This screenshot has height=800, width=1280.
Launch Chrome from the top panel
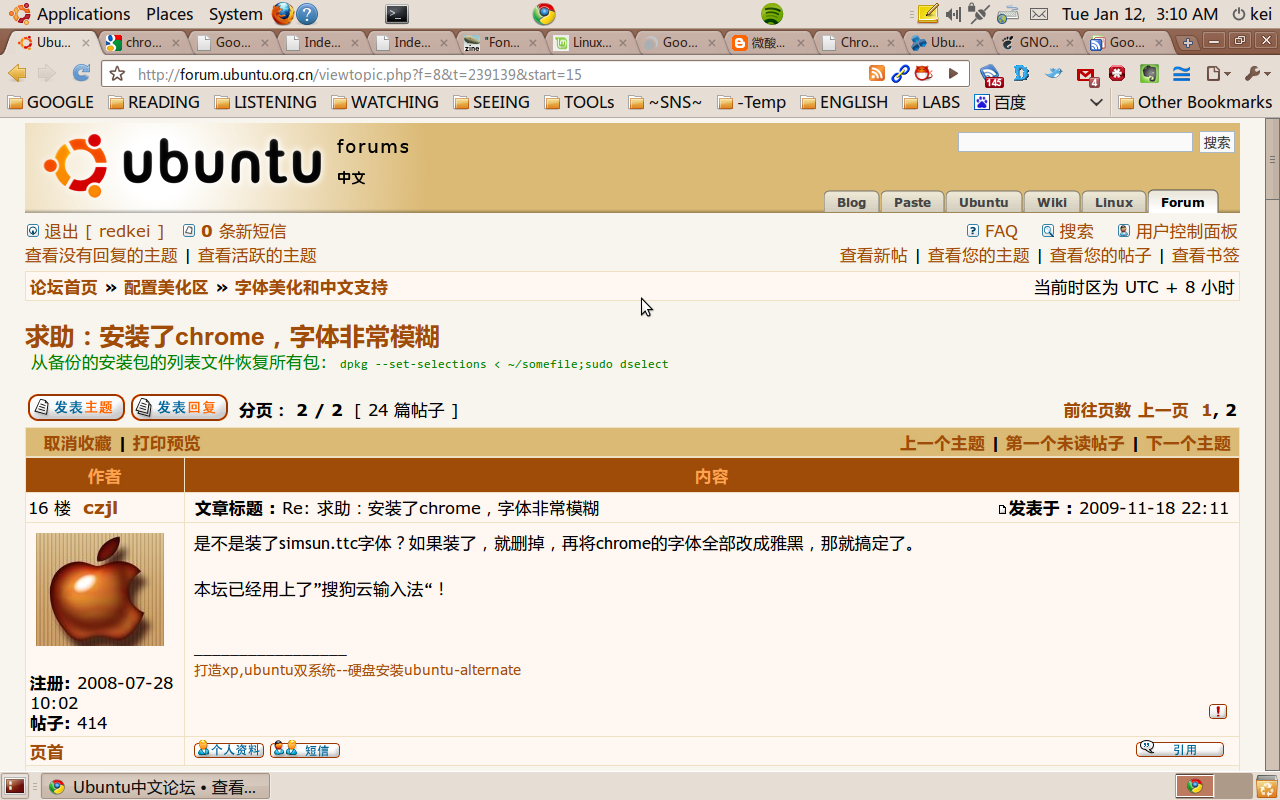click(544, 14)
